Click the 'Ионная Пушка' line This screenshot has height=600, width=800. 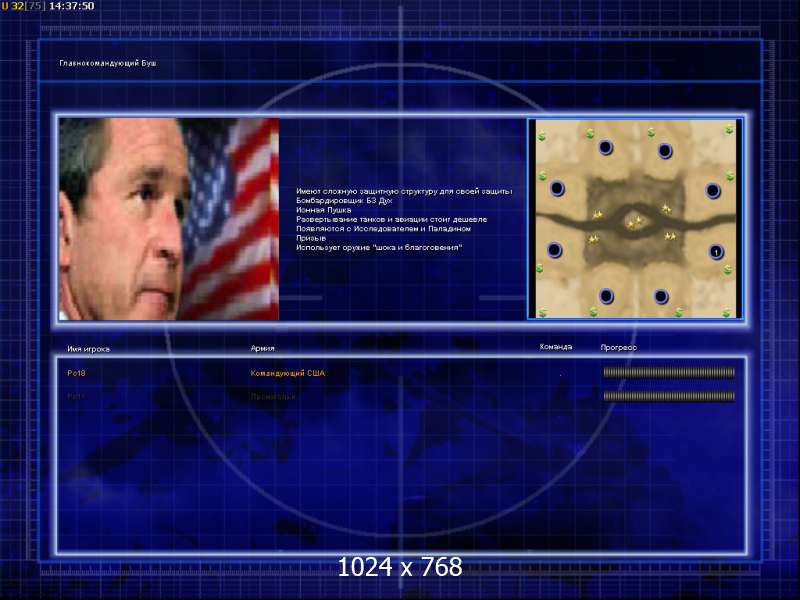(x=323, y=210)
